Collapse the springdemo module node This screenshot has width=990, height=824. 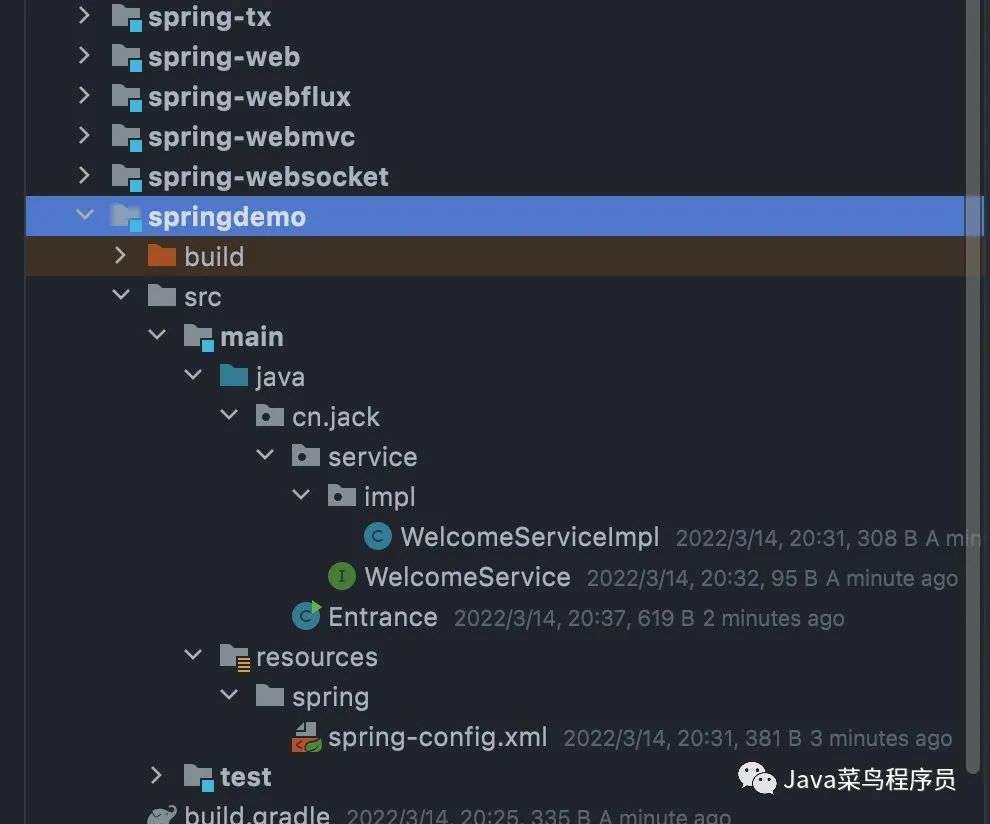pos(85,215)
